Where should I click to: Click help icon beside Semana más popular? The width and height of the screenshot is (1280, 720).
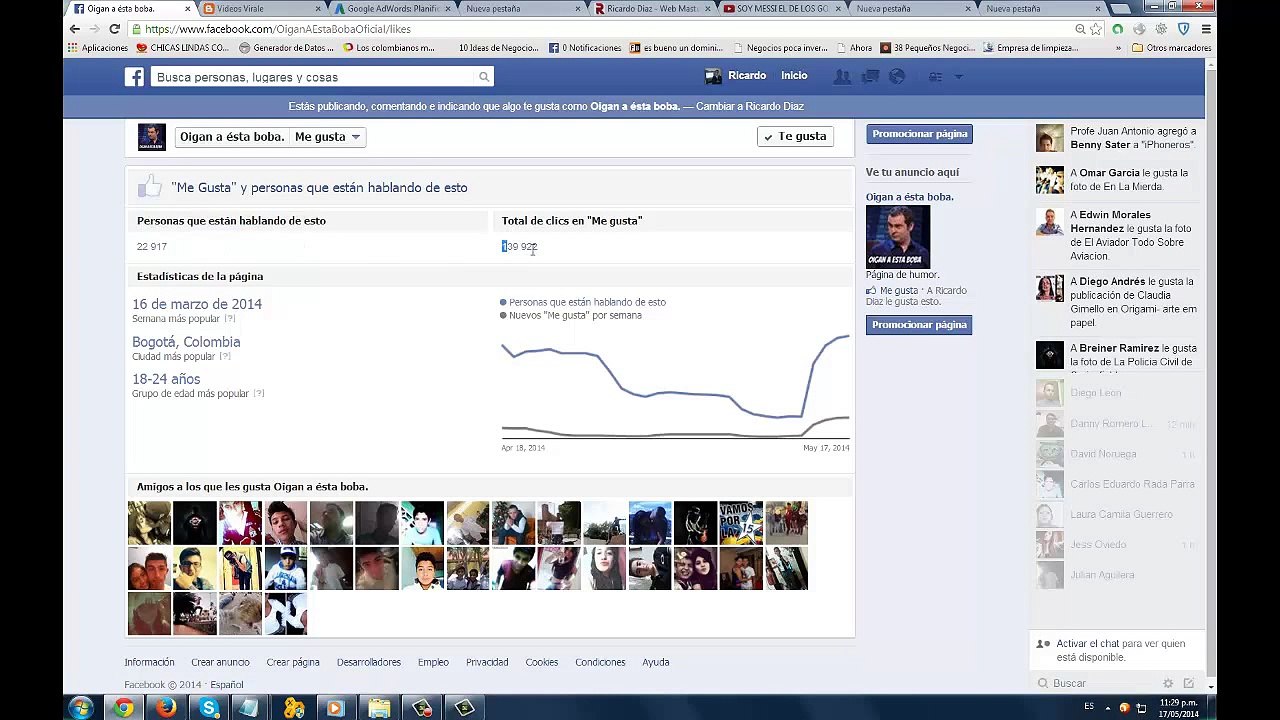pyautogui.click(x=230, y=319)
